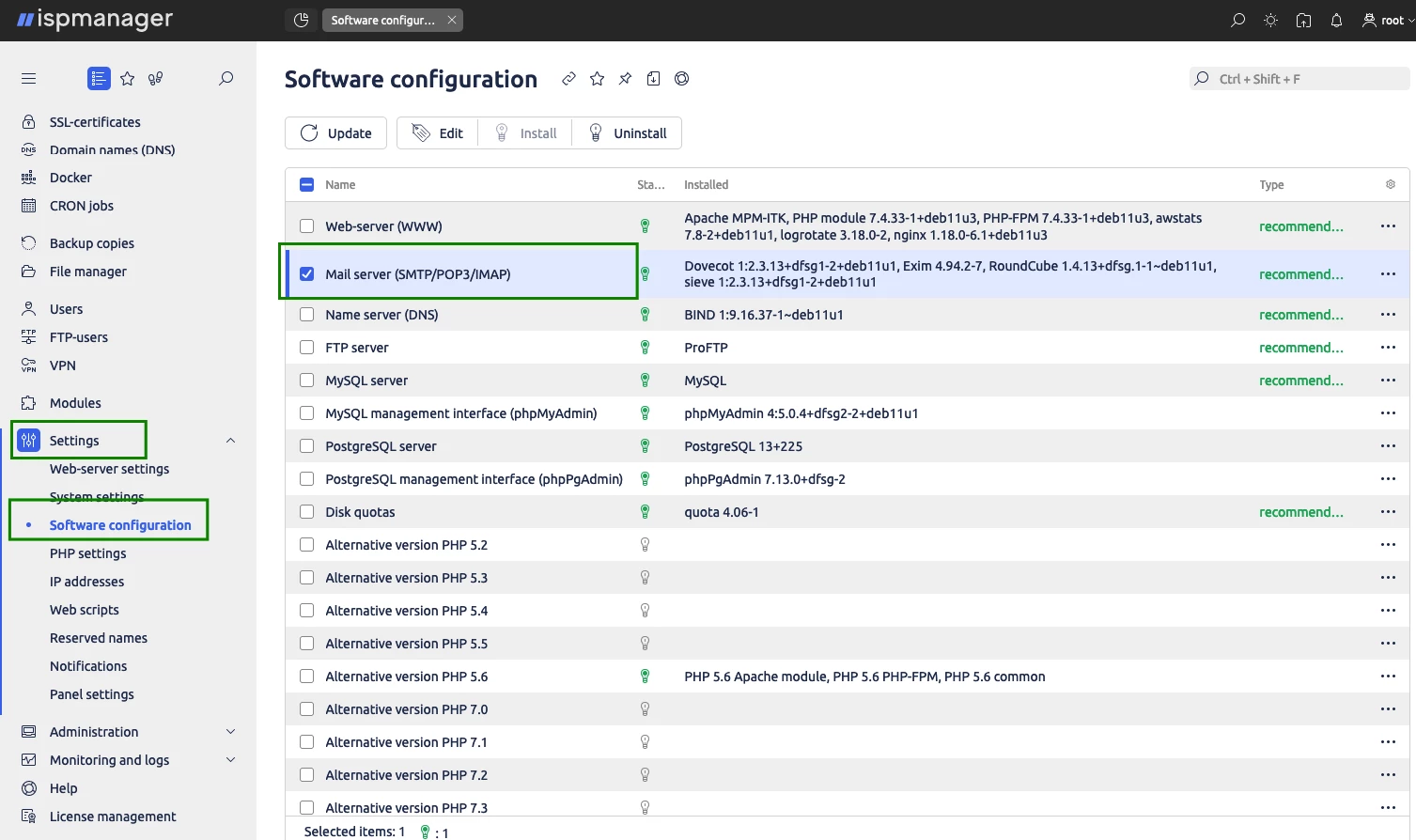The image size is (1416, 840).
Task: Open the sidebar menu search magnifier
Action: pos(226,79)
